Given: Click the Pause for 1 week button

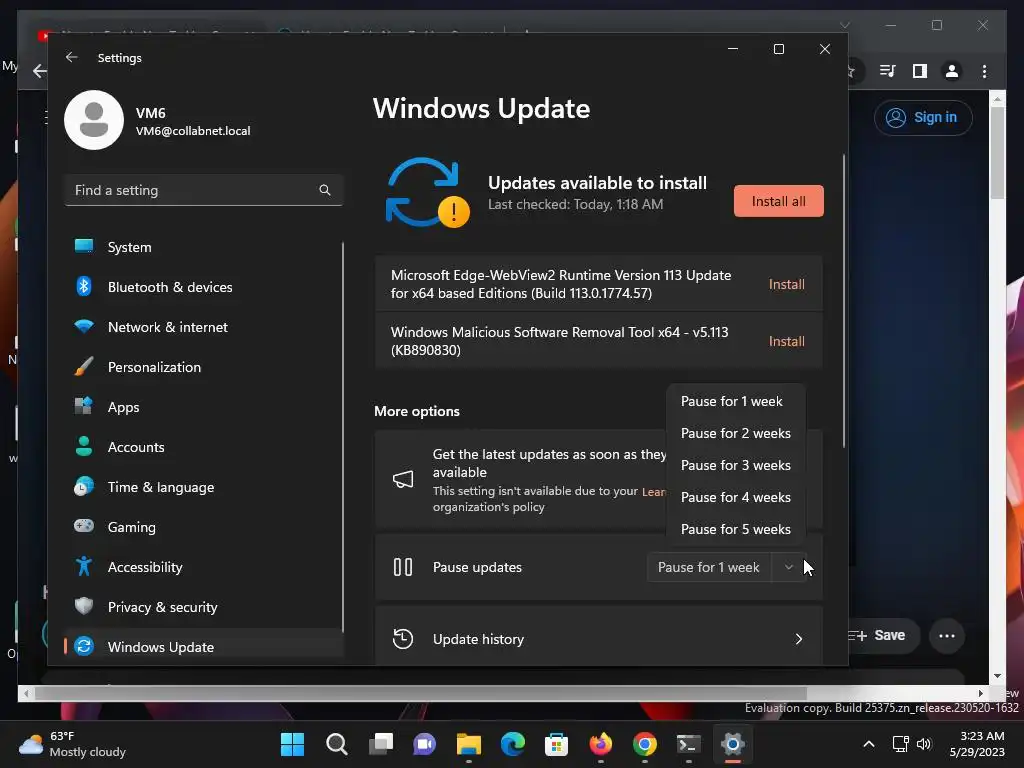Looking at the screenshot, I should pos(709,567).
